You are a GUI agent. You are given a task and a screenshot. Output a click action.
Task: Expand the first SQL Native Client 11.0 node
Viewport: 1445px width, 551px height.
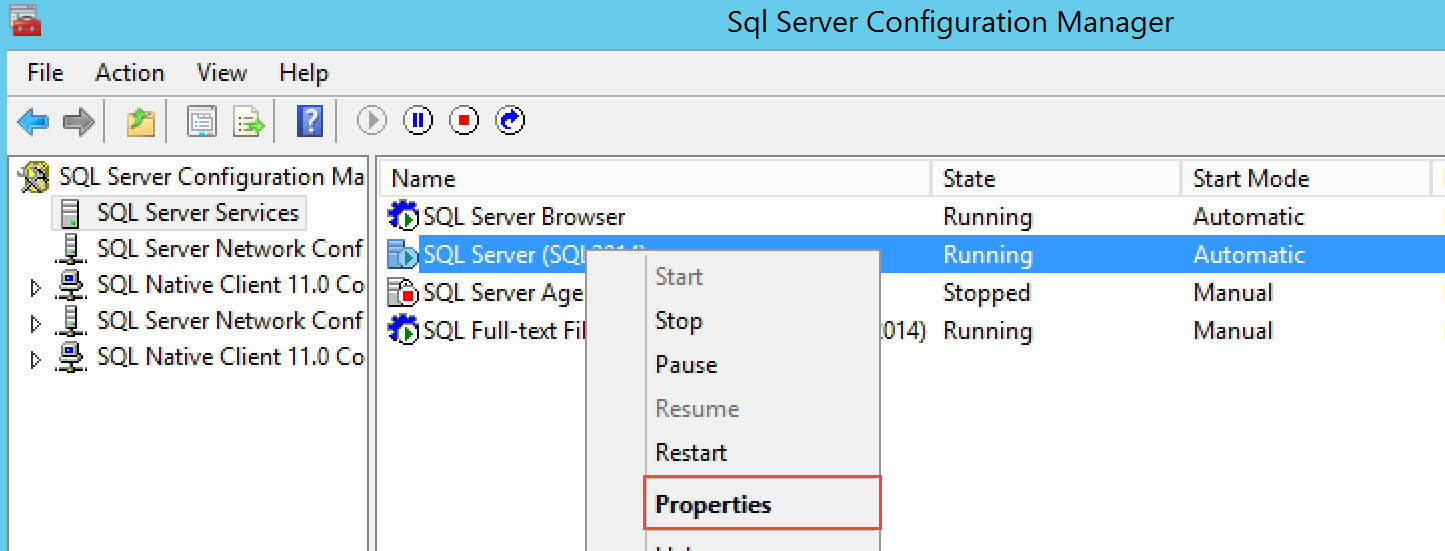pyautogui.click(x=36, y=288)
